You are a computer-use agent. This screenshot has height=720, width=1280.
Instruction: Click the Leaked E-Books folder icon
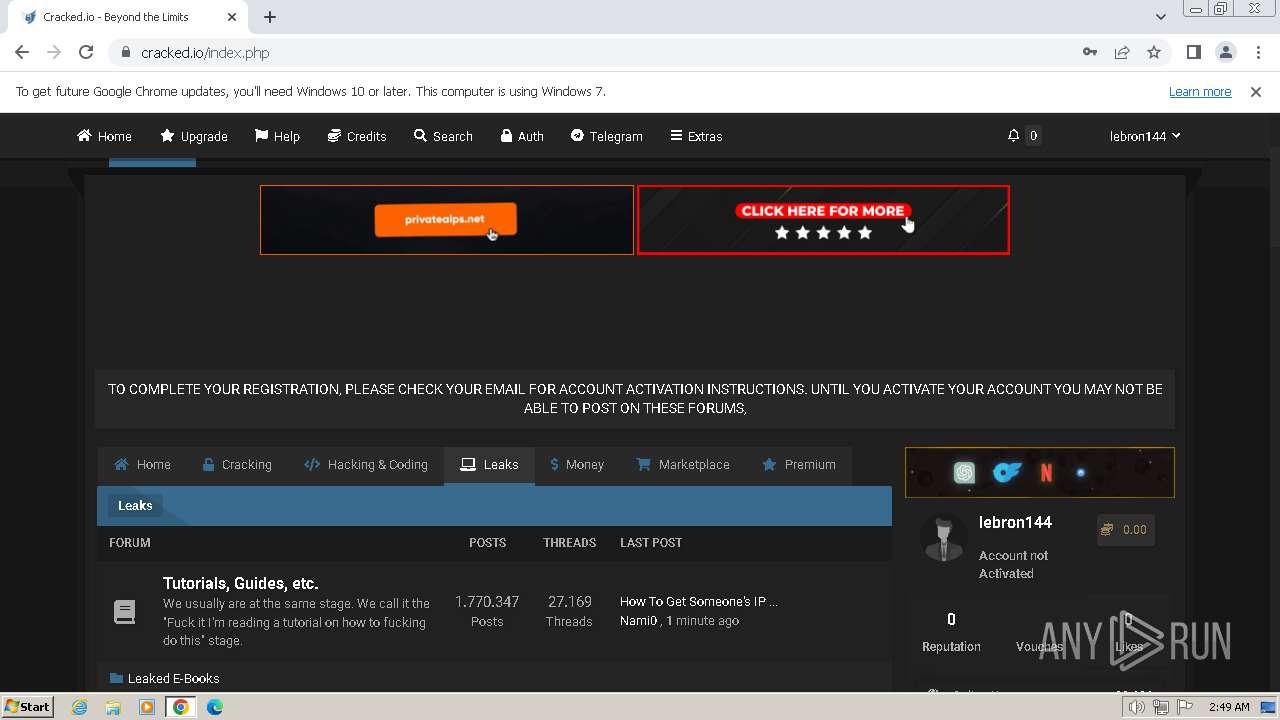(x=116, y=678)
